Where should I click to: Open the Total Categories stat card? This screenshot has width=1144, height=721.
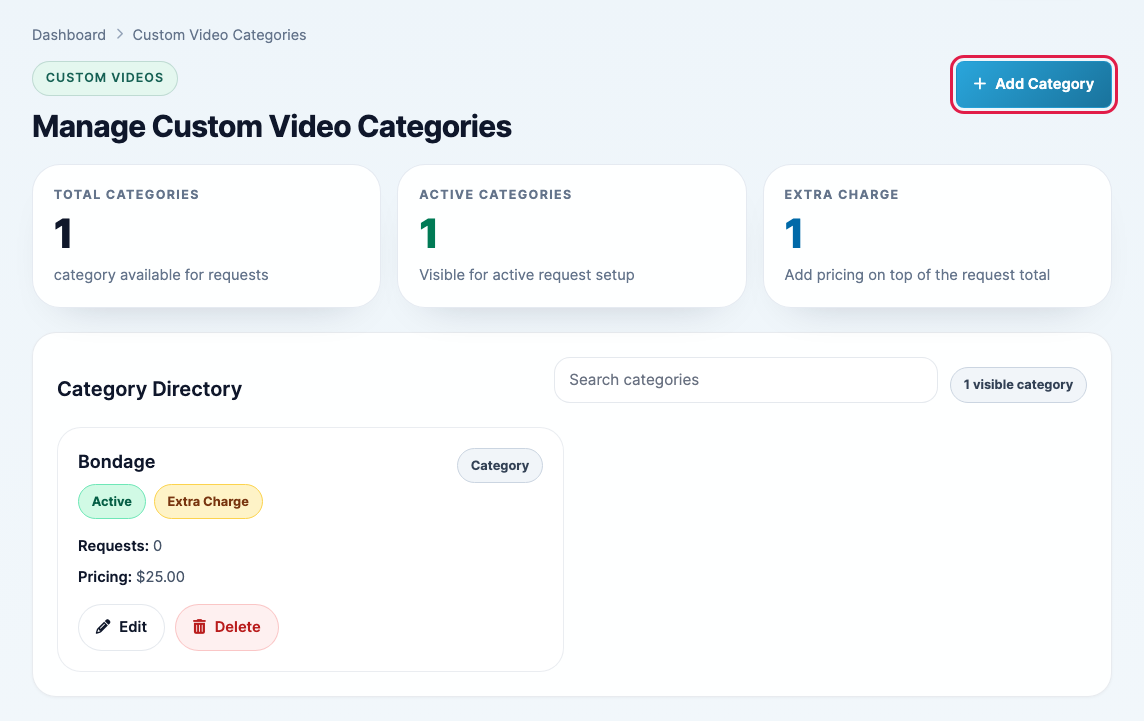[206, 236]
